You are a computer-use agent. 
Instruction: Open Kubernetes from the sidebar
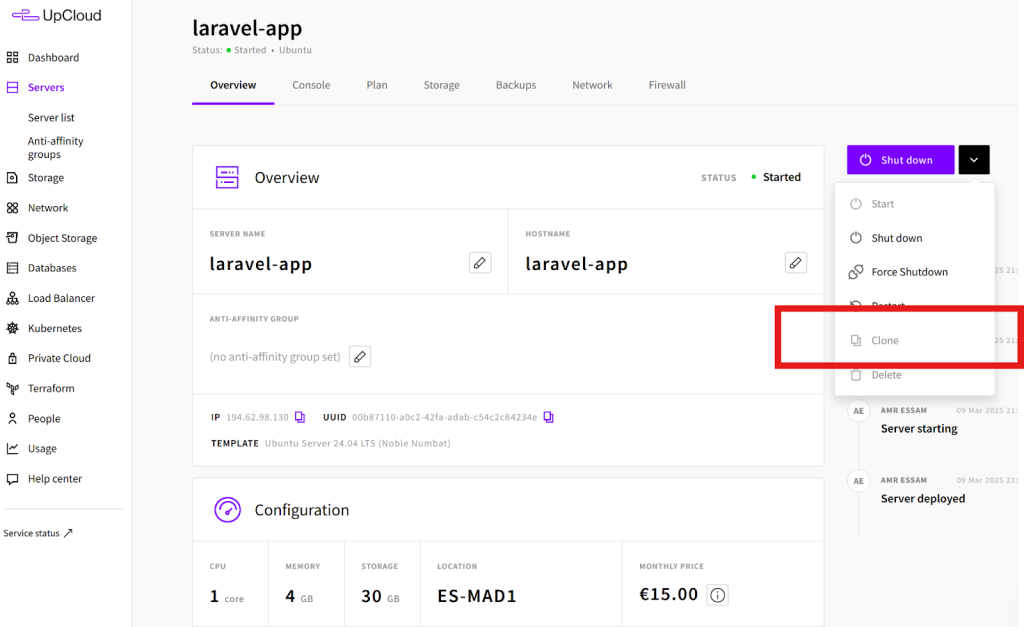[x=54, y=328]
